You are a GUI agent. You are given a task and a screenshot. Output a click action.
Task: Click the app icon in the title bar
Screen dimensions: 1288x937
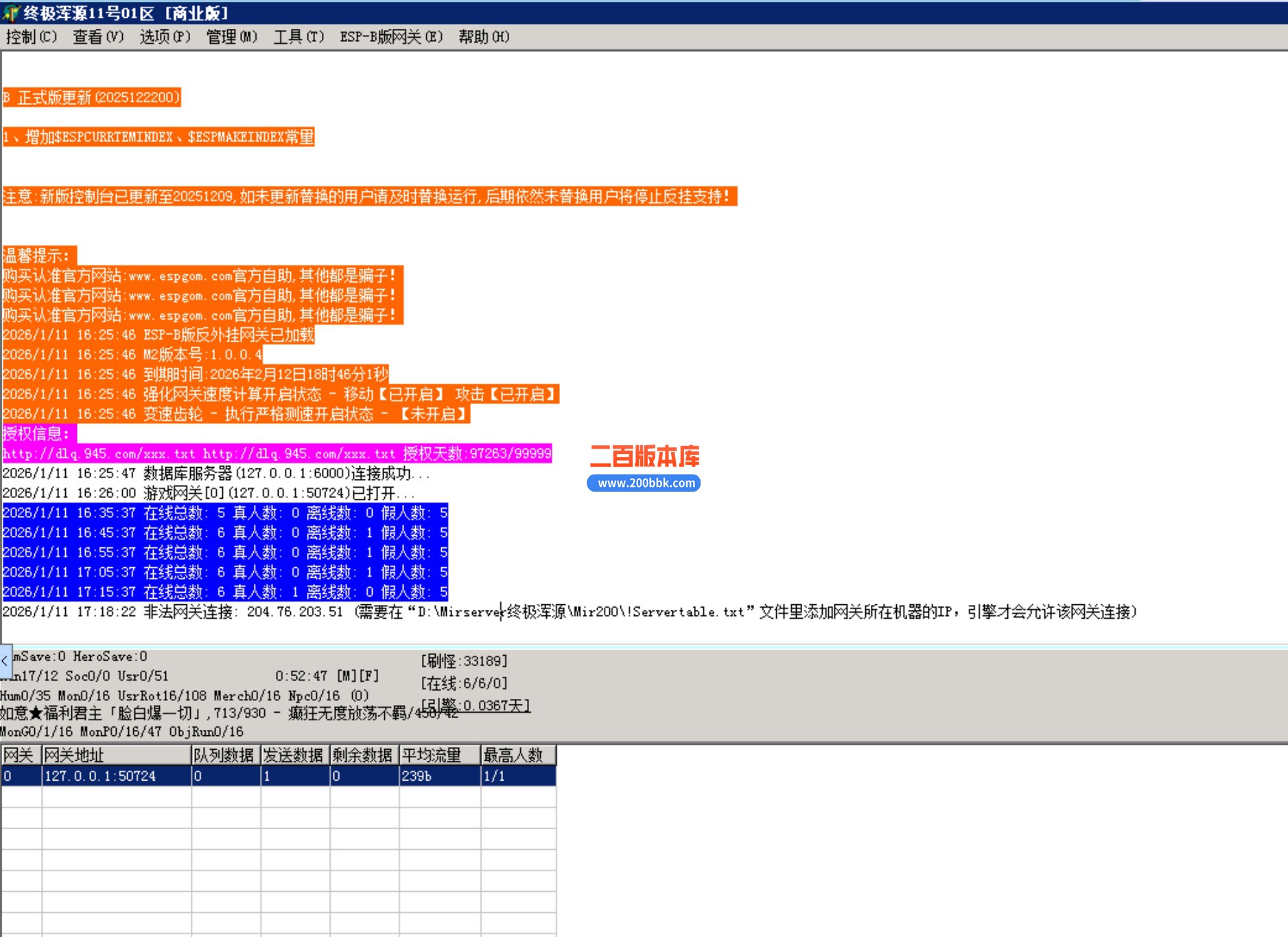(11, 12)
